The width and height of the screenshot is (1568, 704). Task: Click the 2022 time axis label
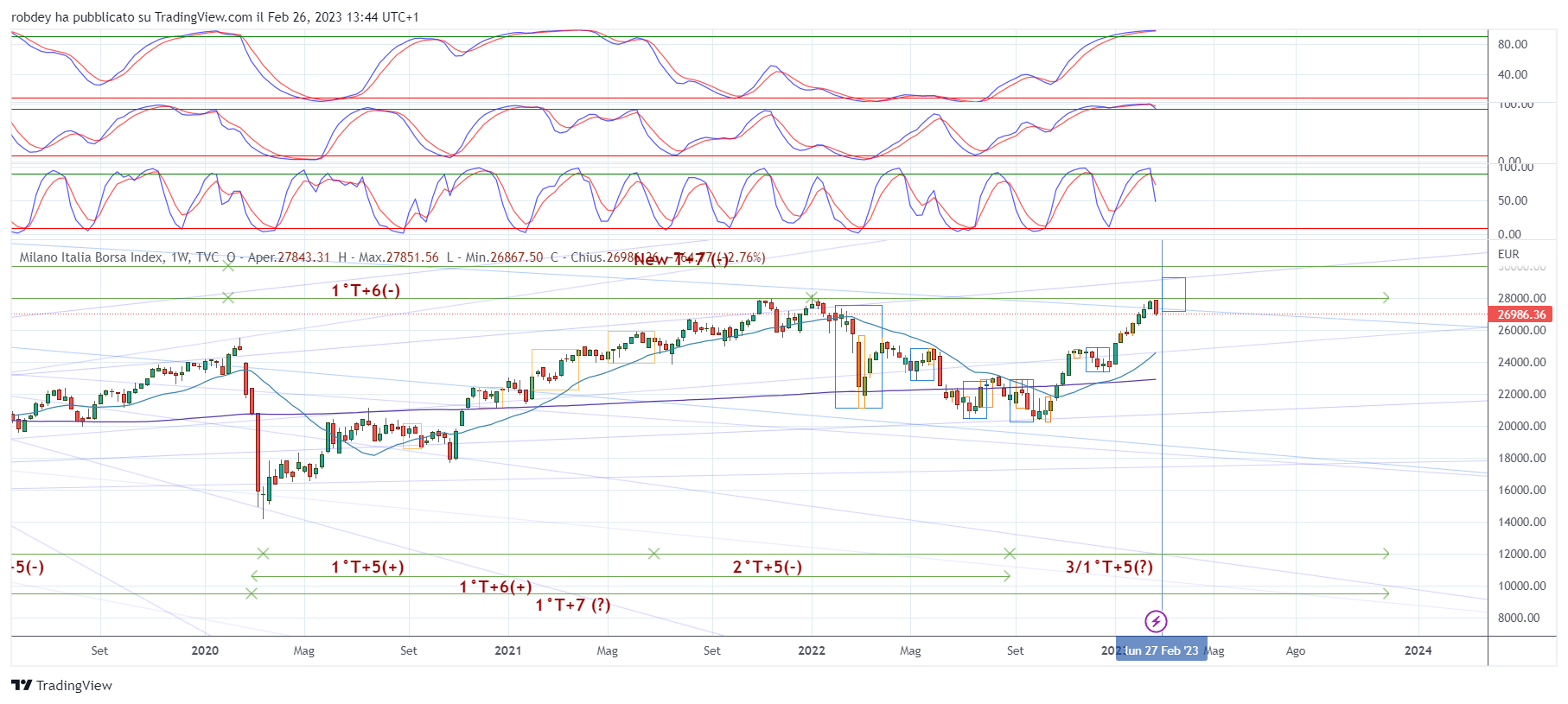(x=812, y=650)
